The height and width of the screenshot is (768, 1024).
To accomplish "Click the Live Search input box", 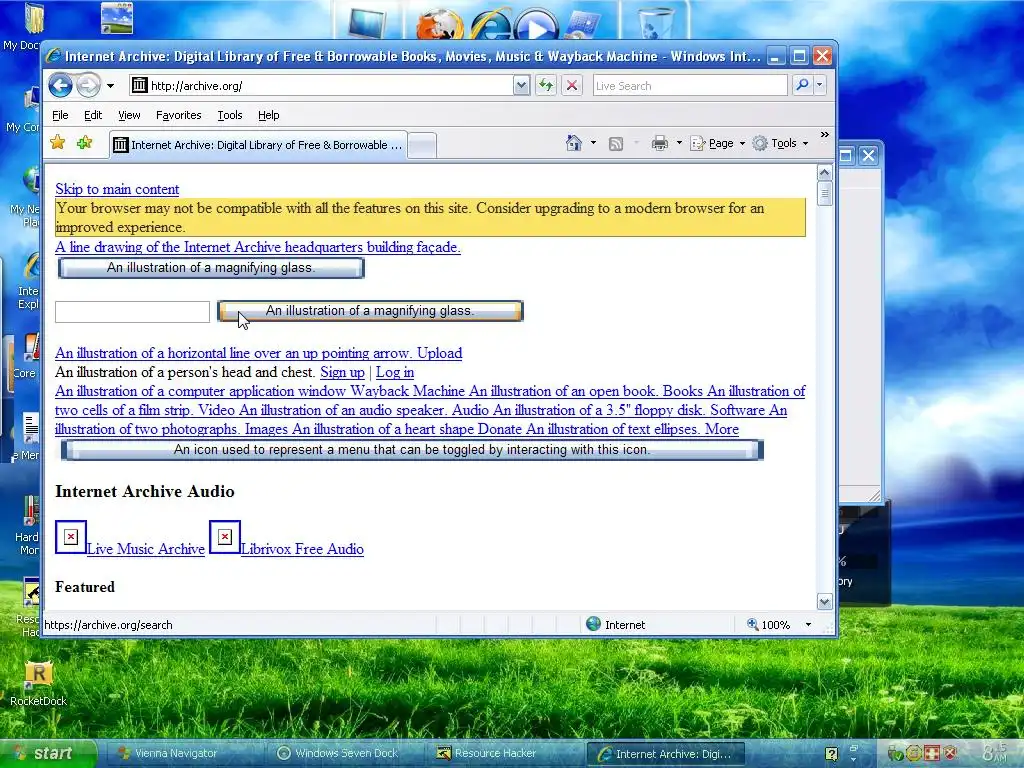I will pyautogui.click(x=690, y=86).
